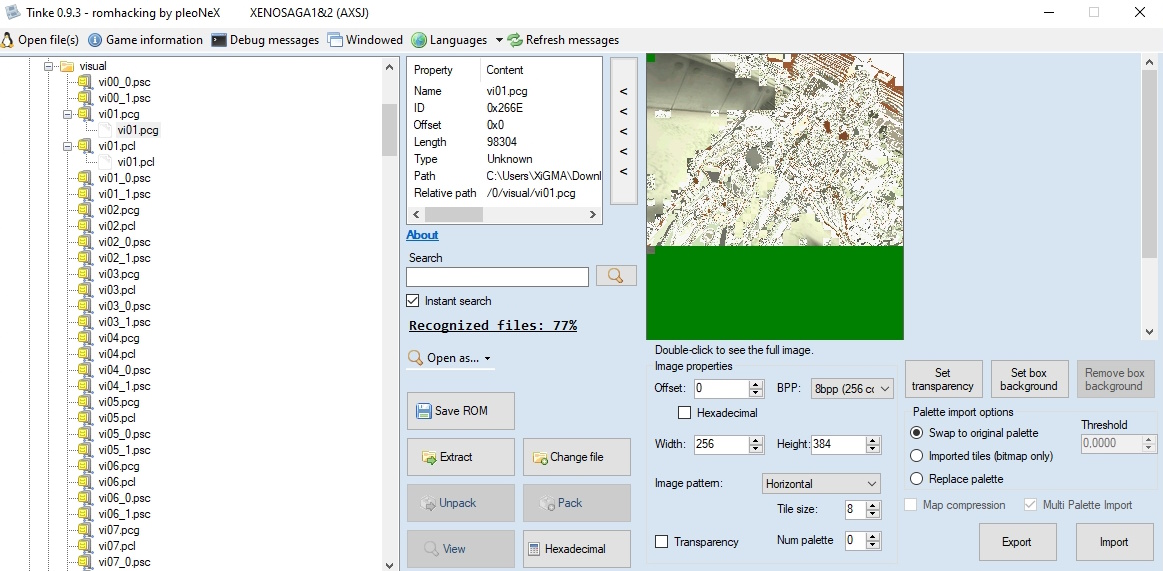Click the Tile size stepper
The image size is (1163, 571).
click(x=873, y=509)
